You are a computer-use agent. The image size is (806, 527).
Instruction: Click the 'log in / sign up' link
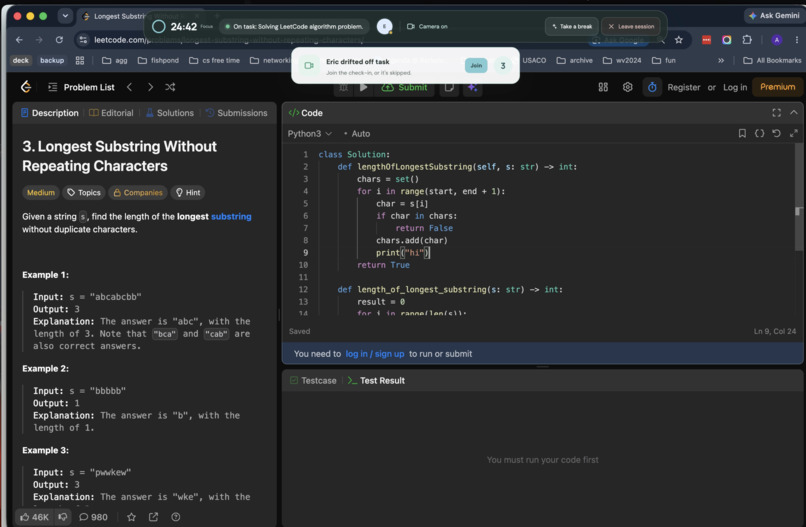click(375, 354)
